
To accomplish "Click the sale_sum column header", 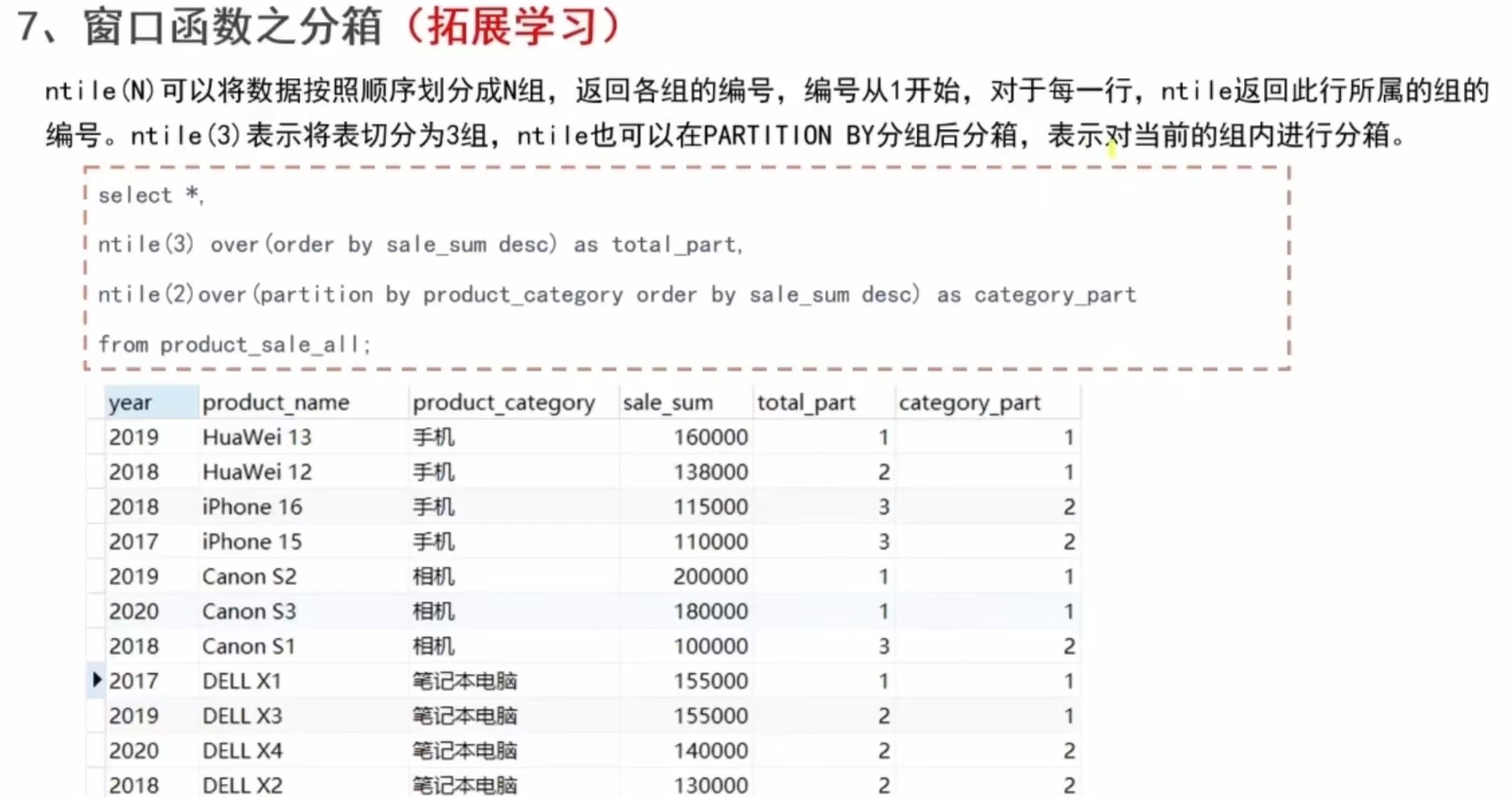I will pos(686,403).
